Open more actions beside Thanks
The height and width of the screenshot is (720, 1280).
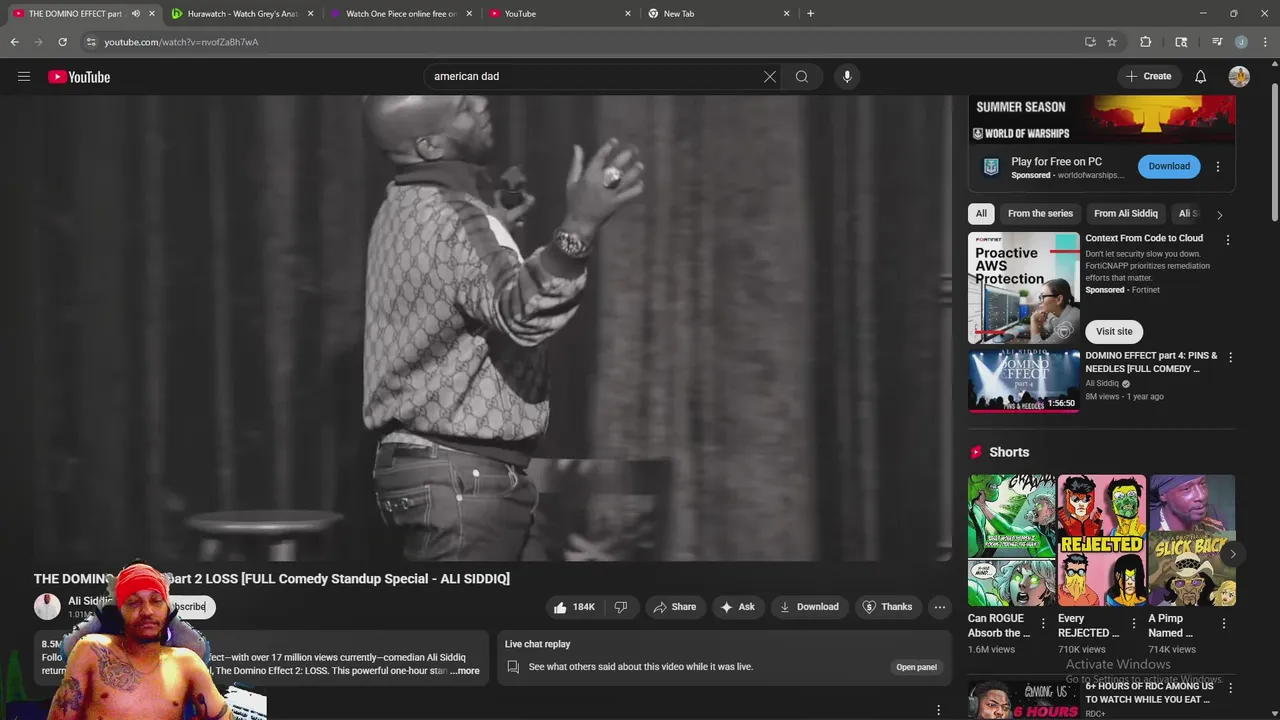[939, 607]
